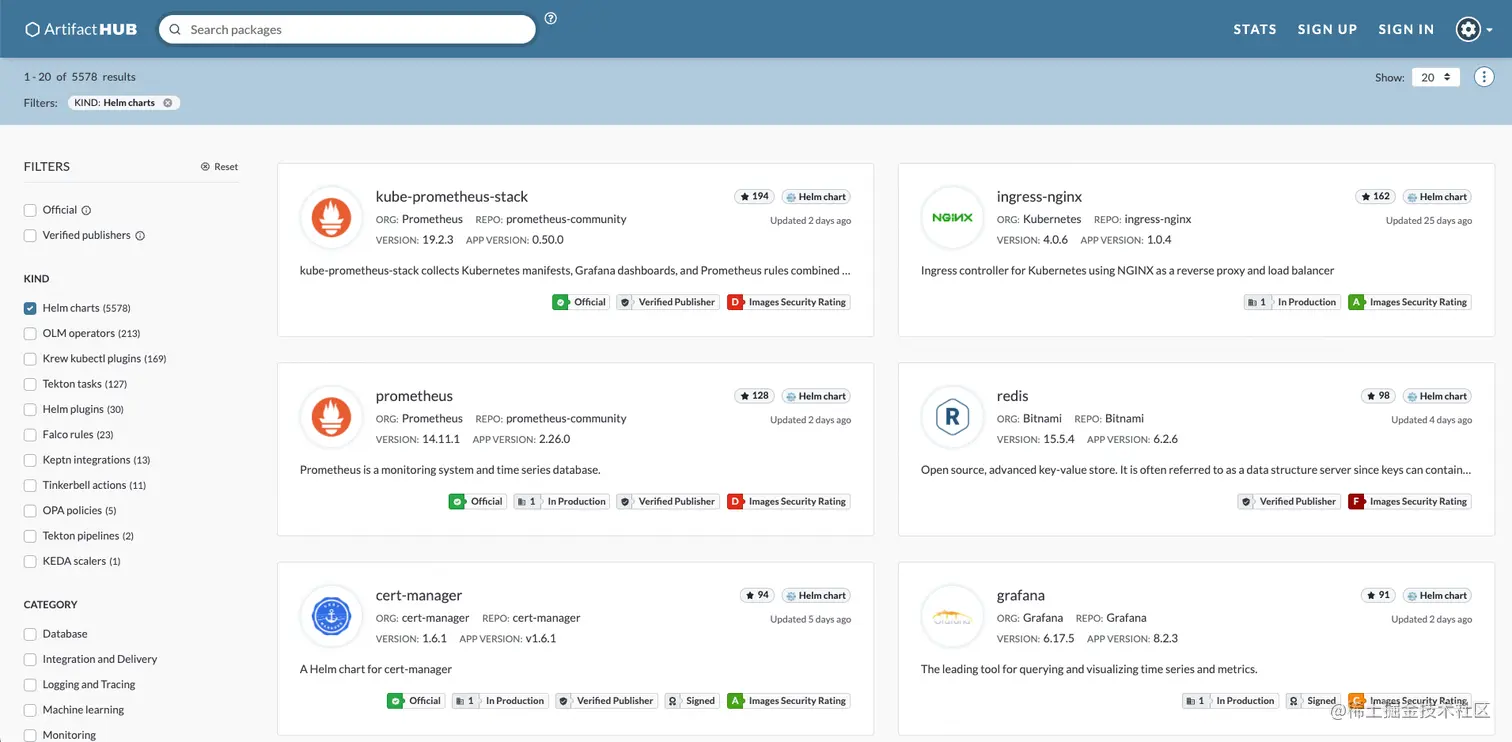Viewport: 1512px width, 742px height.
Task: Click the Bitnami org link on redis
Action: [x=1043, y=419]
